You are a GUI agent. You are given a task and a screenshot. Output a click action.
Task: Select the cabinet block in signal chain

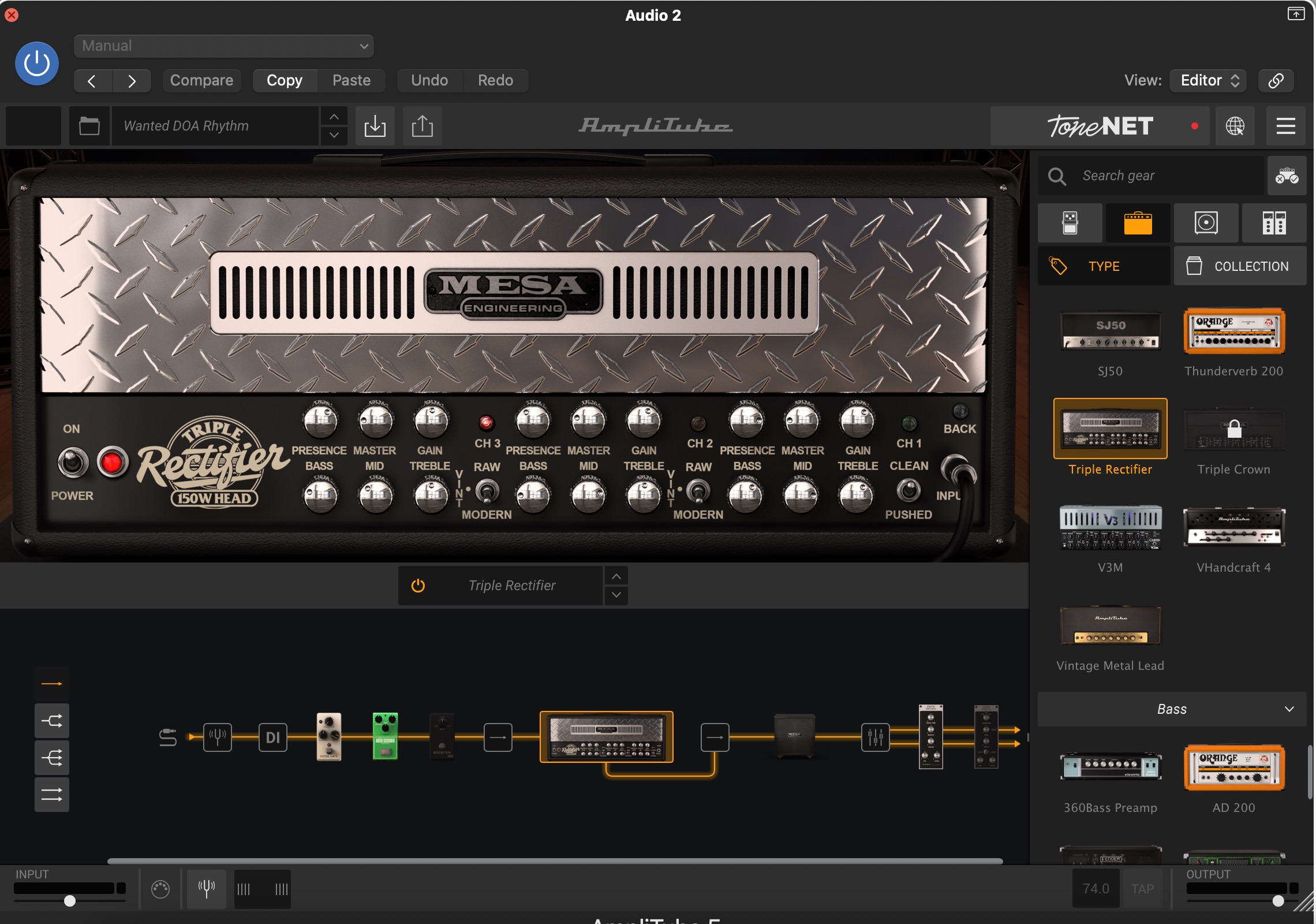[794, 736]
